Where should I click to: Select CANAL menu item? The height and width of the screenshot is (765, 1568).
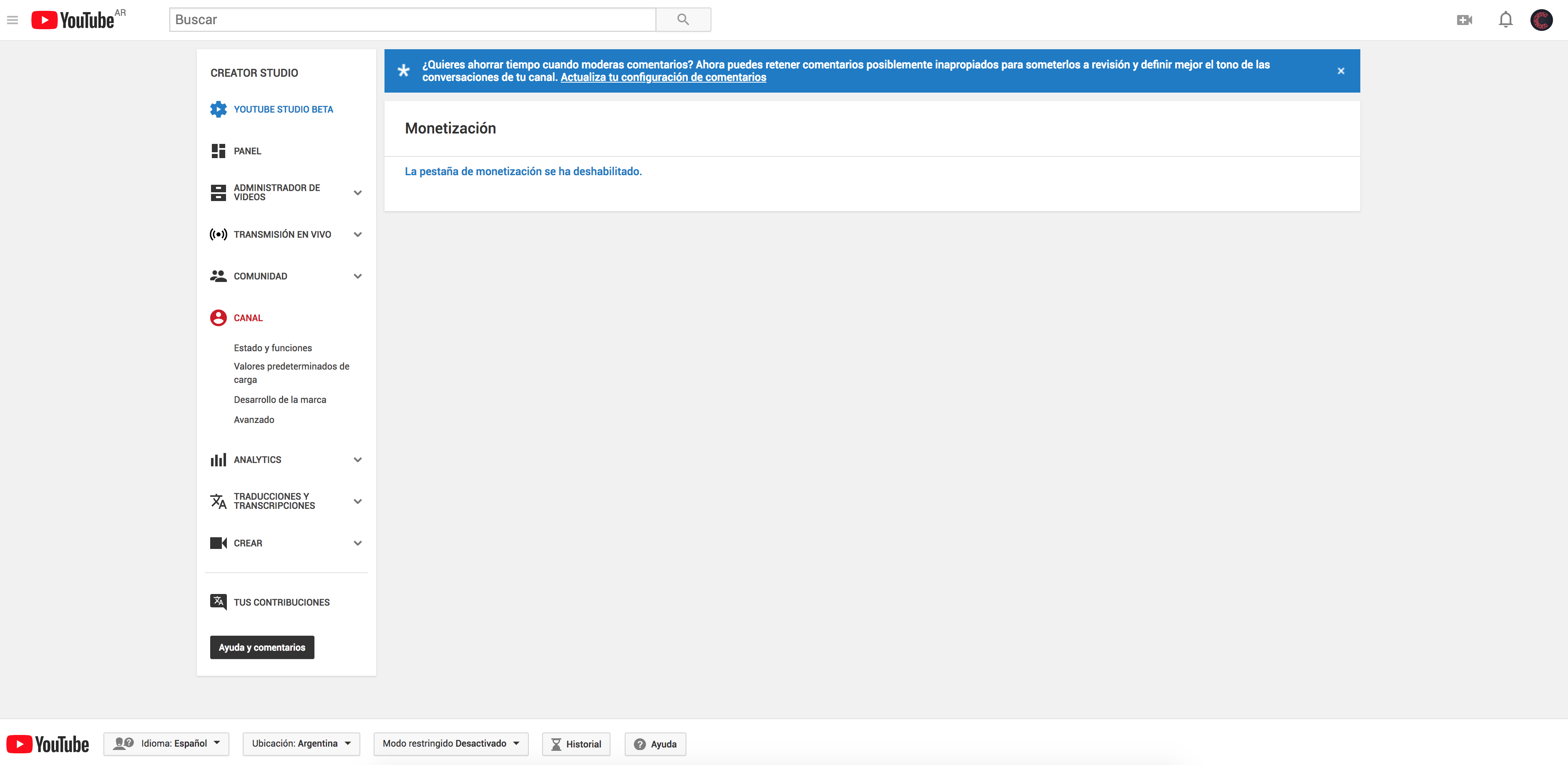point(249,318)
